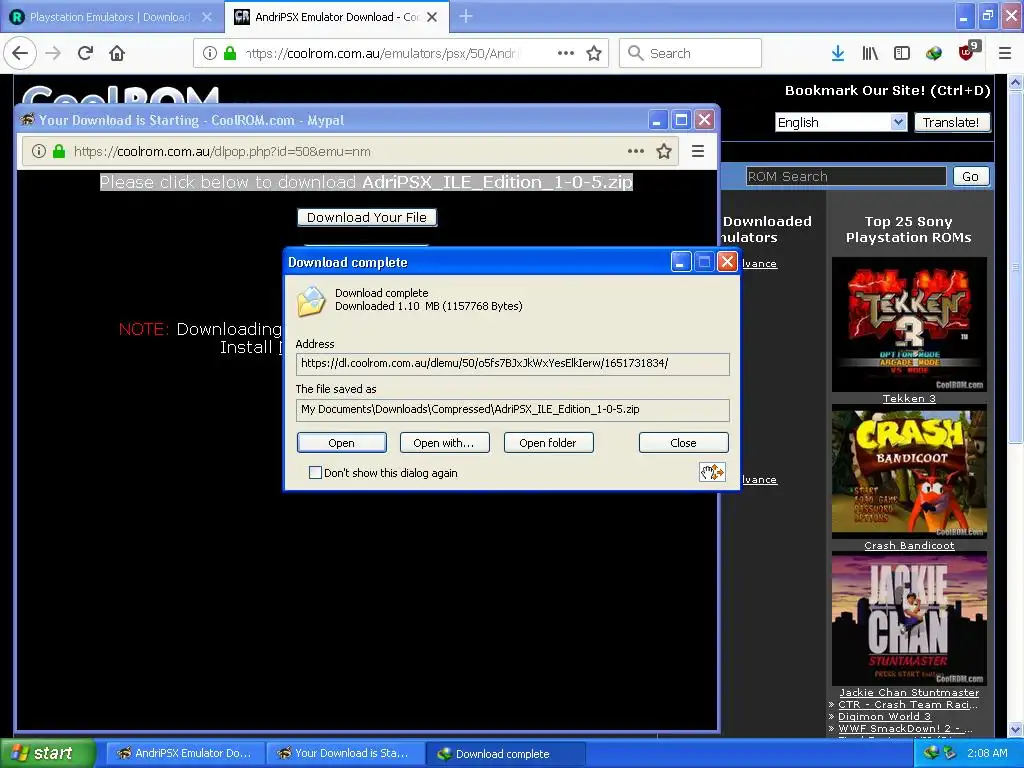Click the taskbar clock 2:08 AM
Image resolution: width=1024 pixels, height=768 pixels.
coord(987,754)
